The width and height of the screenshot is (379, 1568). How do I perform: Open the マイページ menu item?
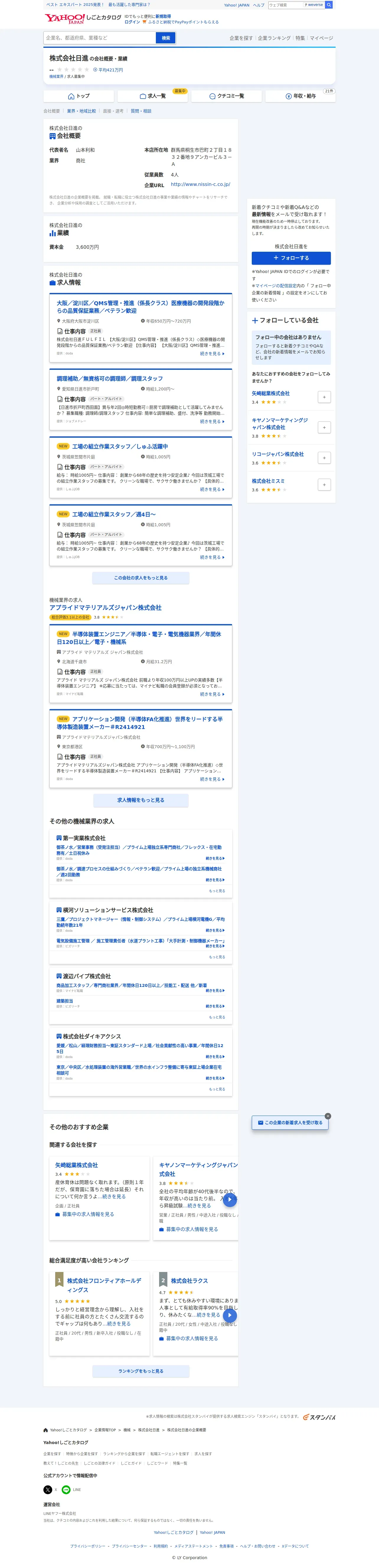pyautogui.click(x=321, y=38)
